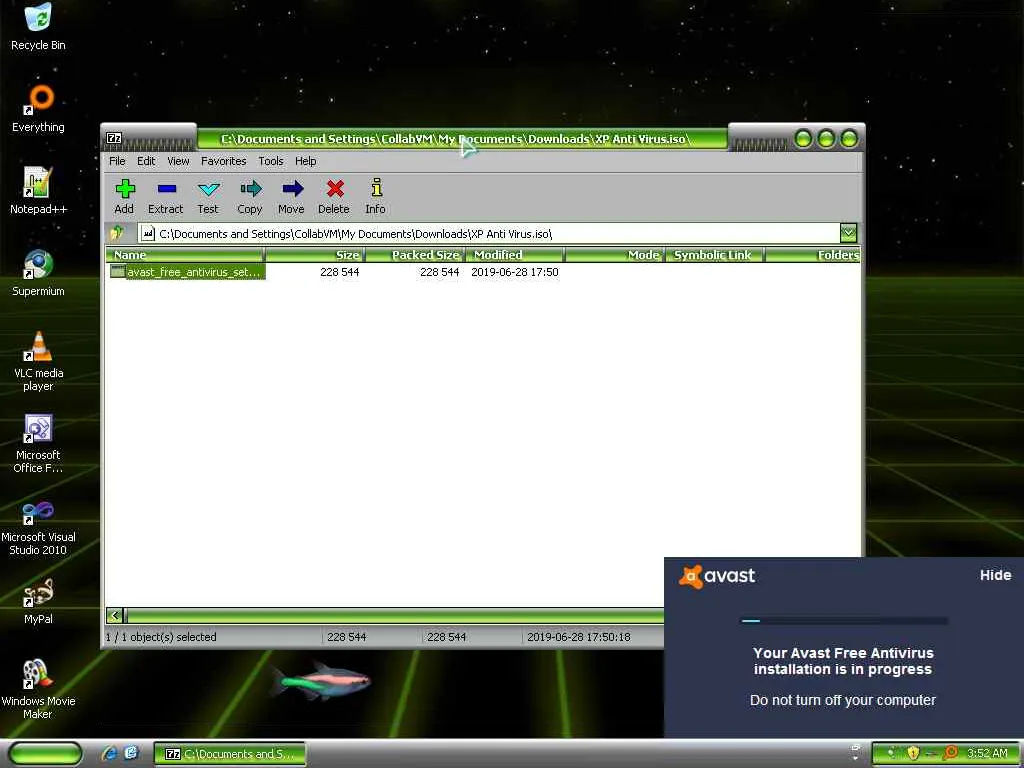The width and height of the screenshot is (1024, 768).
Task: Sort by the Modified column header
Action: click(515, 255)
